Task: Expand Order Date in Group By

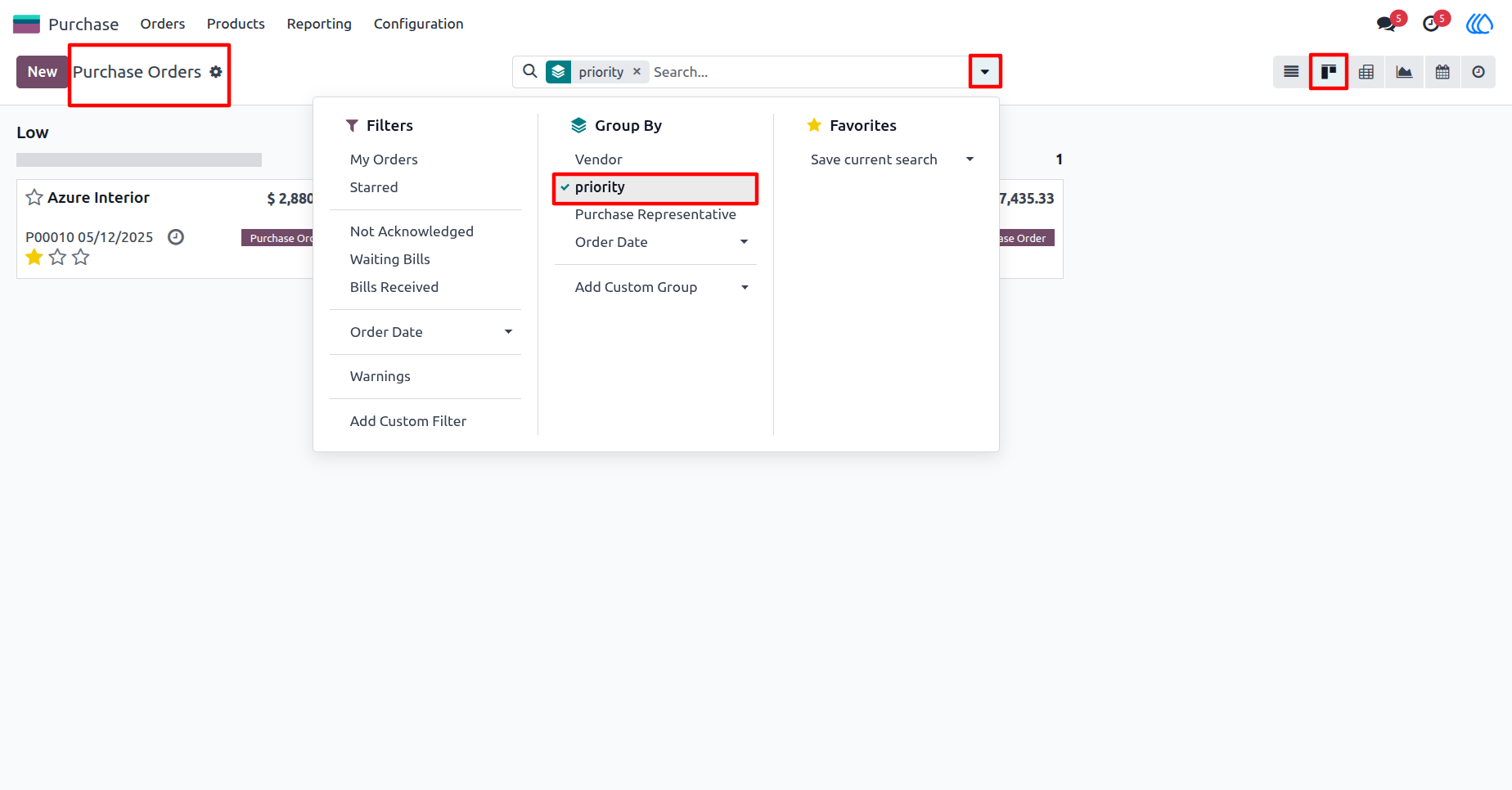Action: coord(655,242)
